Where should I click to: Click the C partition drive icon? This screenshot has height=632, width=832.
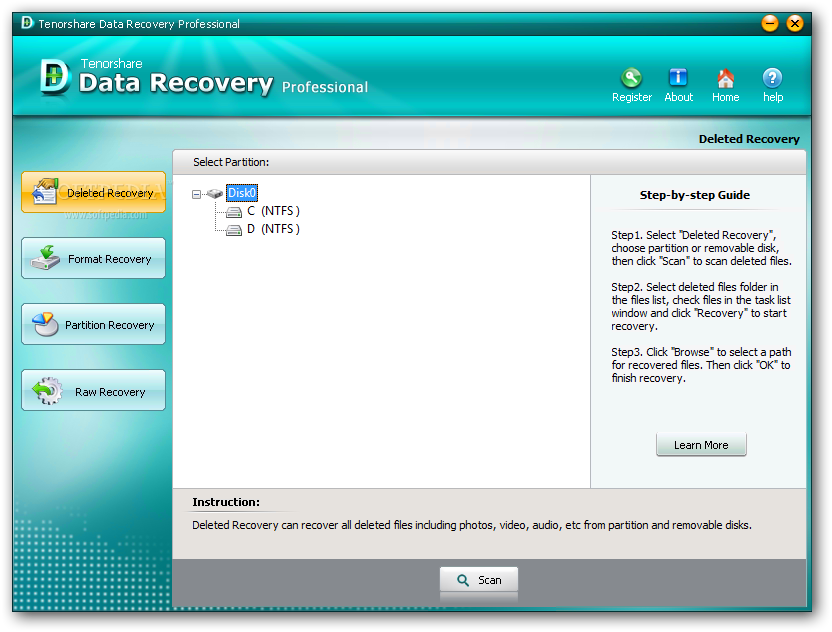point(234,212)
